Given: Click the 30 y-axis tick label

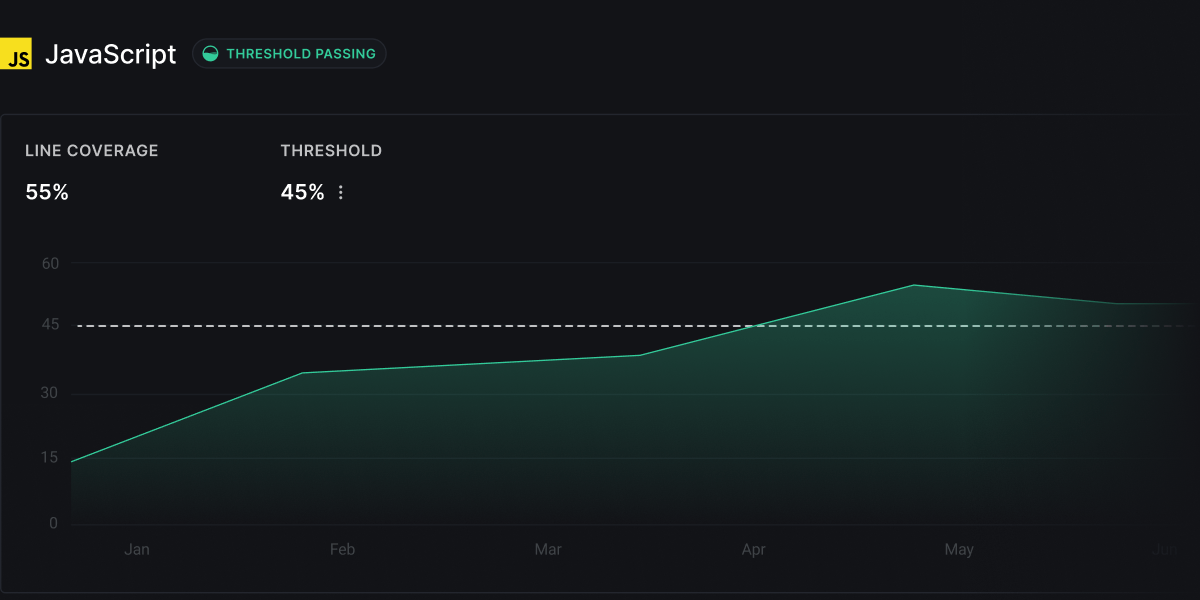Looking at the screenshot, I should [50, 393].
